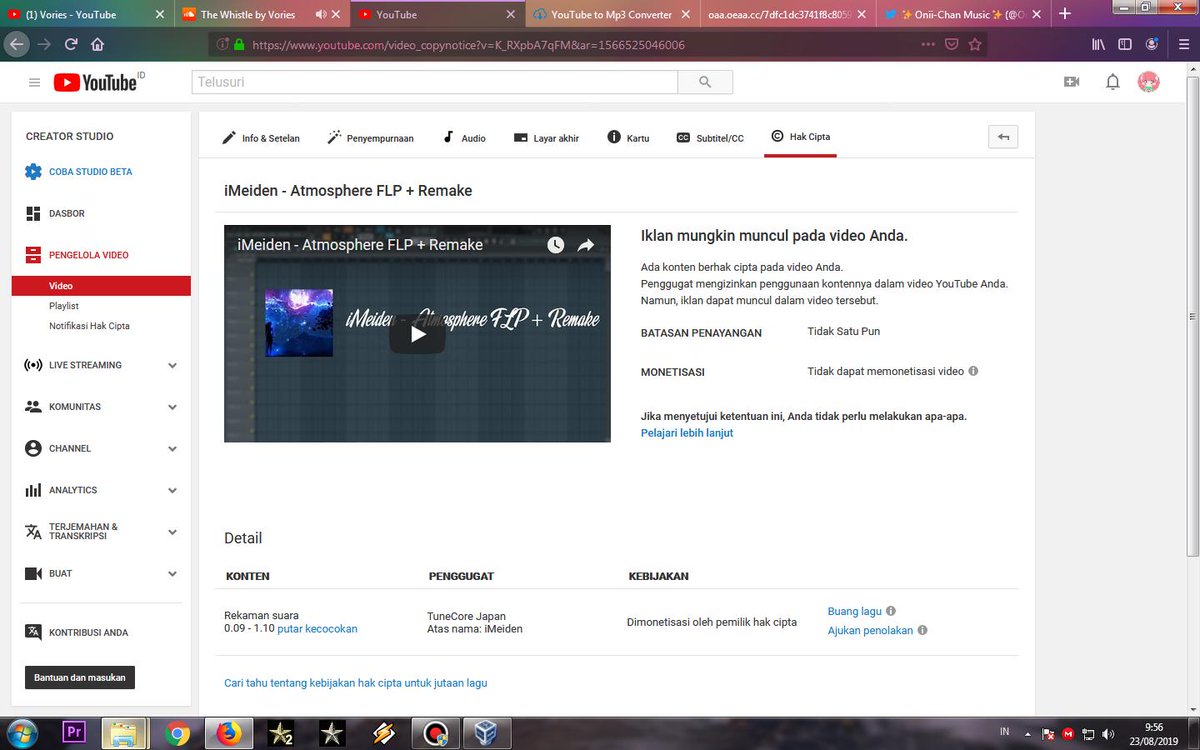Toggle Firefox sidebar view icon

[x=1125, y=45]
